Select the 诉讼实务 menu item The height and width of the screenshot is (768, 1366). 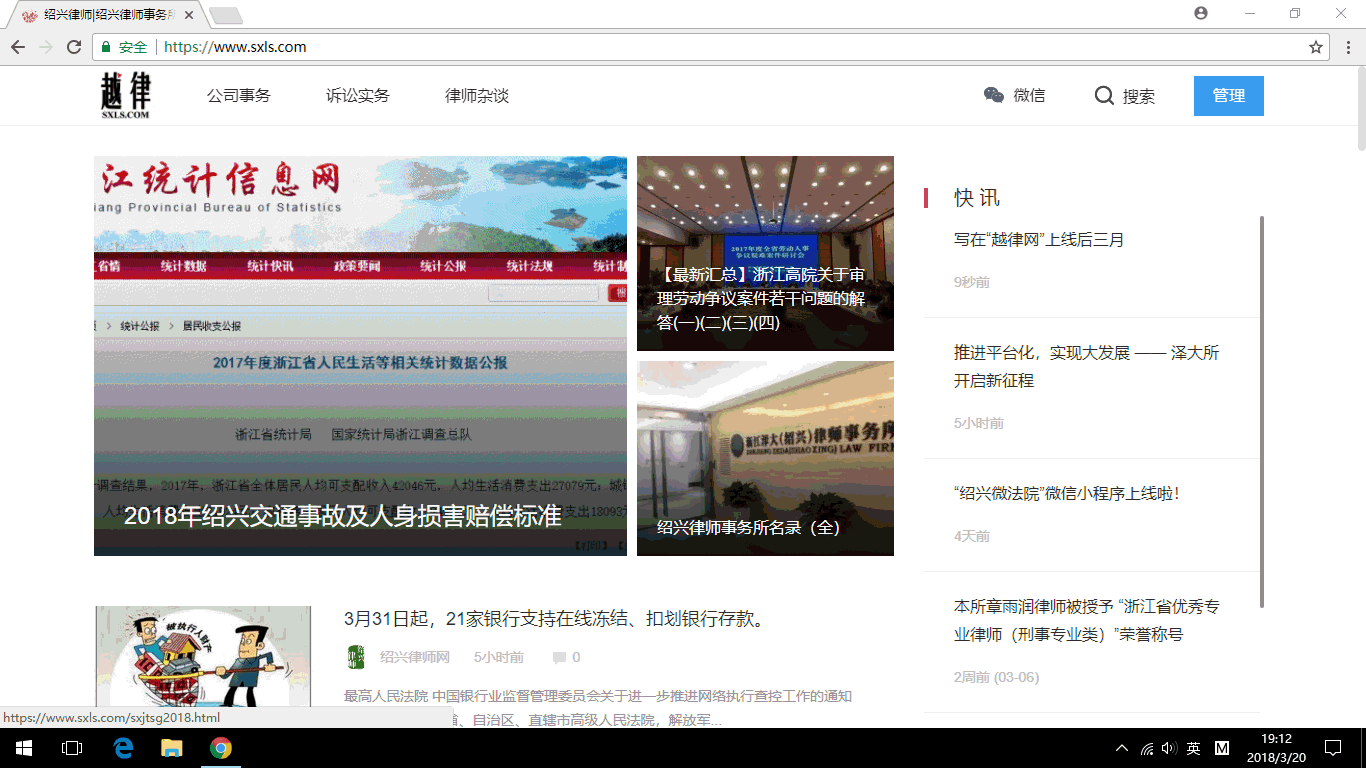coord(357,96)
